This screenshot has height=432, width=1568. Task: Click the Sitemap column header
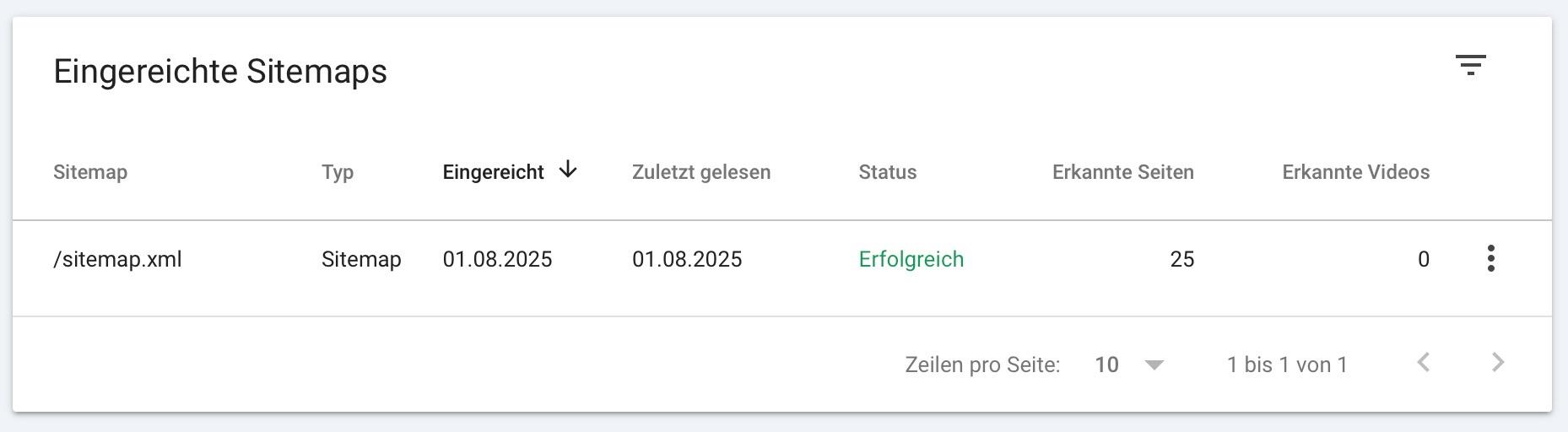click(x=90, y=172)
